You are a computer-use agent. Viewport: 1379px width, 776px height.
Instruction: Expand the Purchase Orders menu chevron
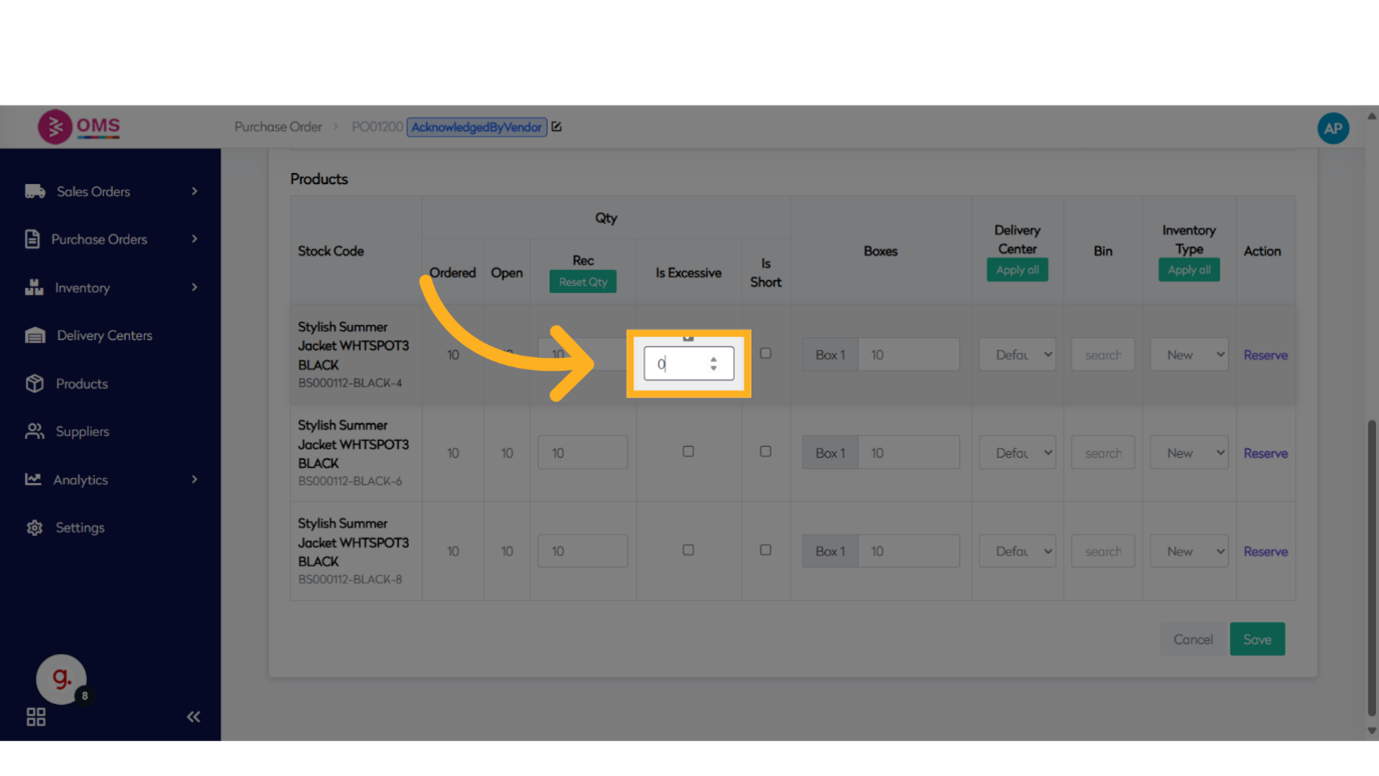click(194, 239)
